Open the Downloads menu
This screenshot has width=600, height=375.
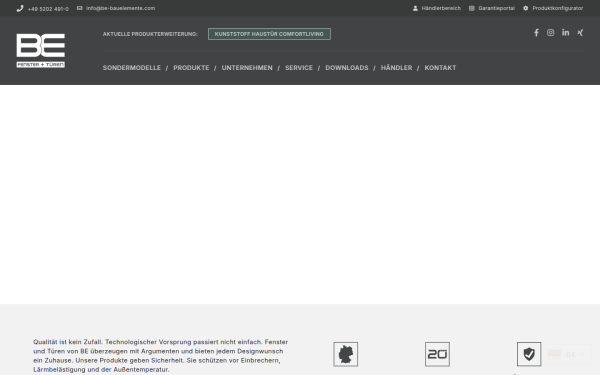tap(347, 68)
